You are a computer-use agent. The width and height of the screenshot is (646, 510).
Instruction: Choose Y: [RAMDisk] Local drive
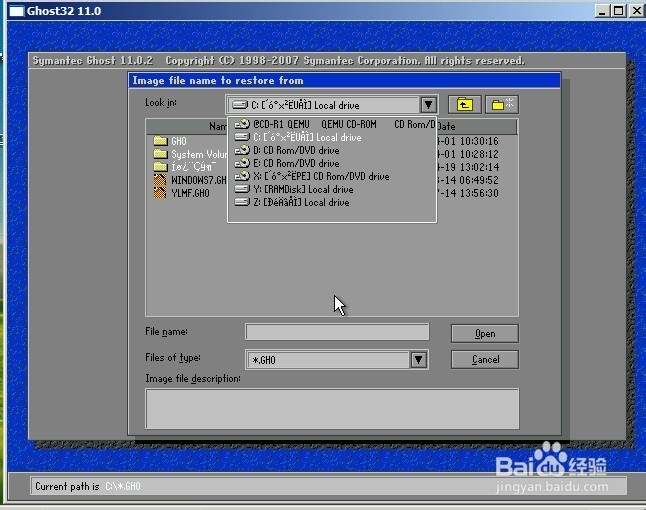[x=332, y=189]
